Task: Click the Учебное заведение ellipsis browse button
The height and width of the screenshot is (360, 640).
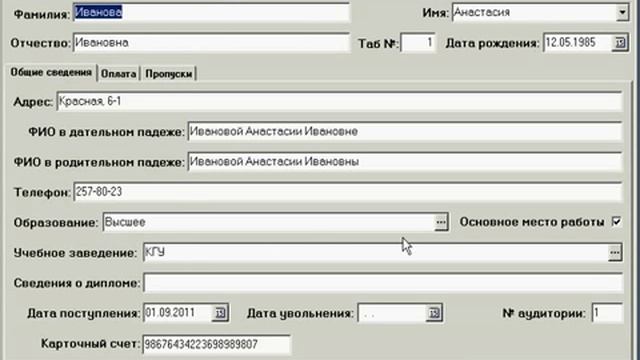Action: pyautogui.click(x=614, y=253)
